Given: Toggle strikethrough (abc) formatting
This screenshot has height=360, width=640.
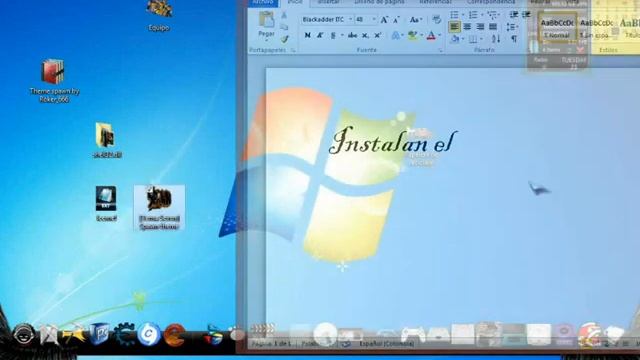Looking at the screenshot, I should (x=352, y=36).
